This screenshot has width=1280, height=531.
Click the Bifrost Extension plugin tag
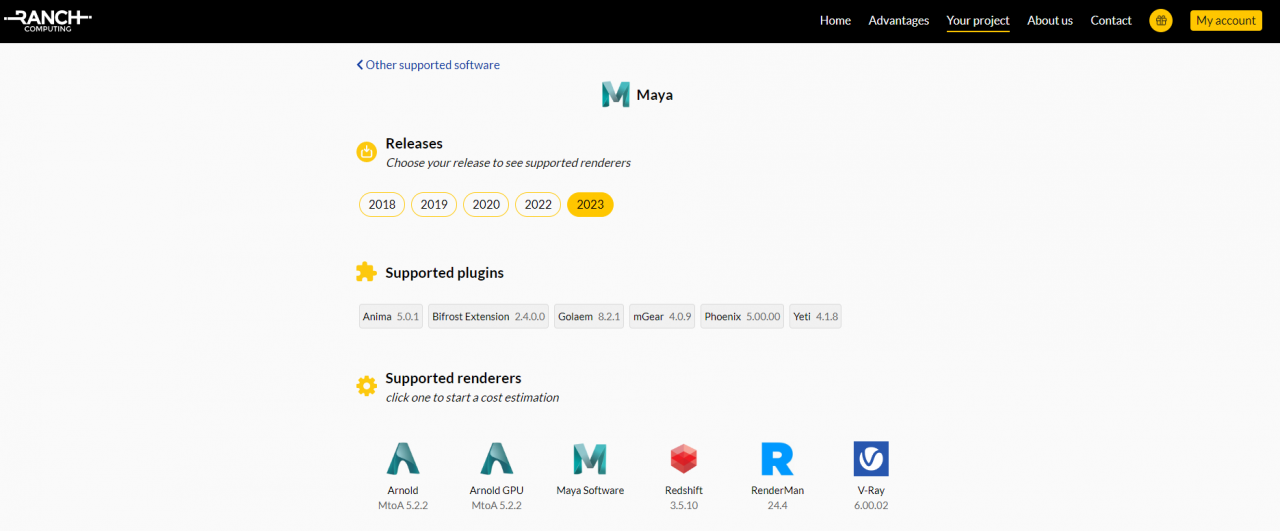488,317
